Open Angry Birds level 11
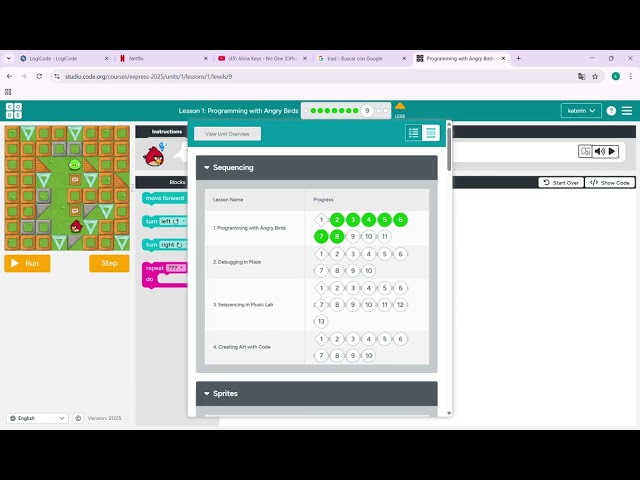The image size is (640, 480). (384, 236)
